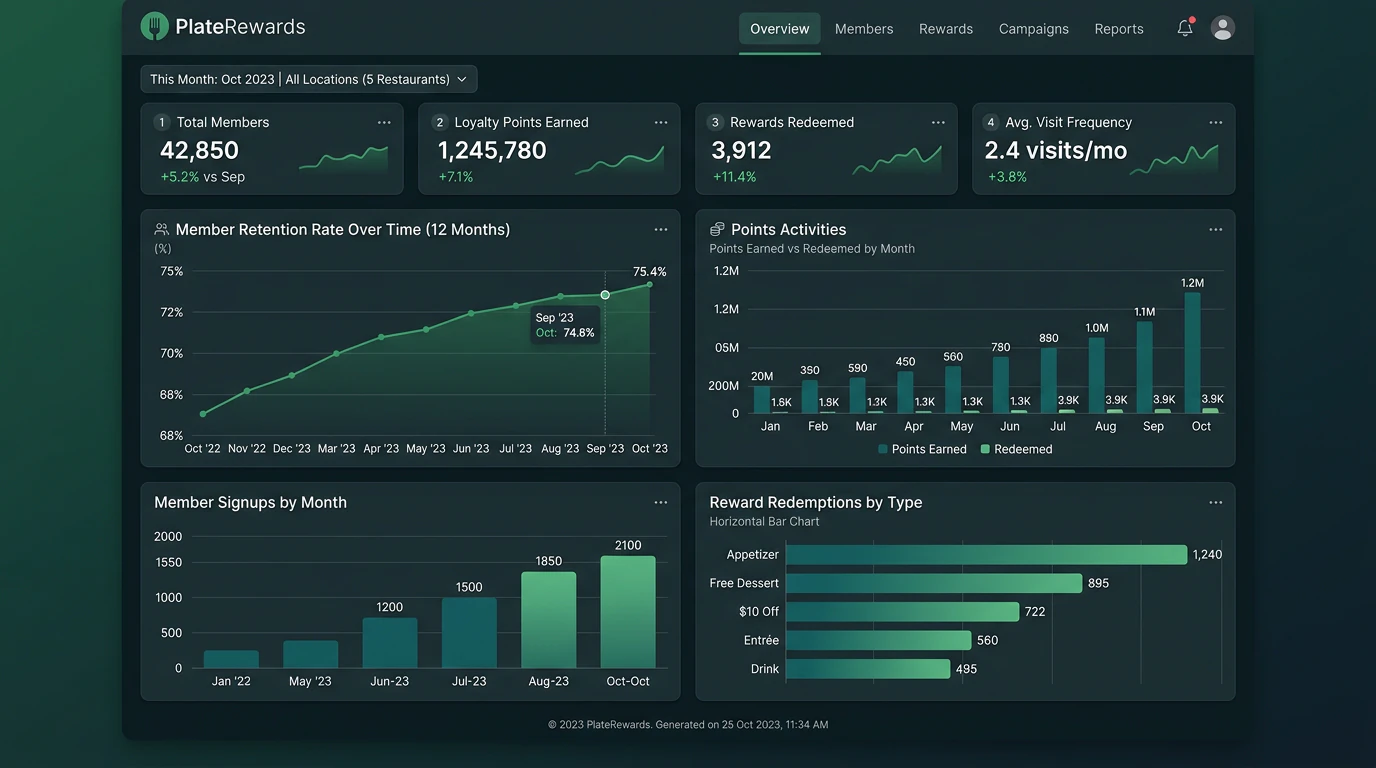This screenshot has height=768, width=1376.
Task: Switch to the Overview tab
Action: [x=780, y=29]
